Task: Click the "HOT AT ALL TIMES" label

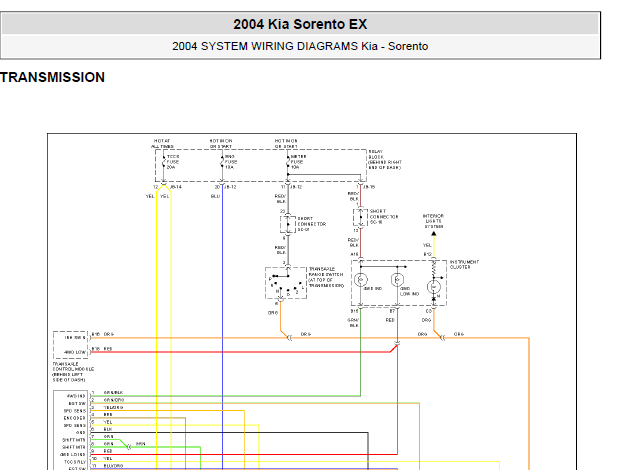Action: (x=162, y=143)
